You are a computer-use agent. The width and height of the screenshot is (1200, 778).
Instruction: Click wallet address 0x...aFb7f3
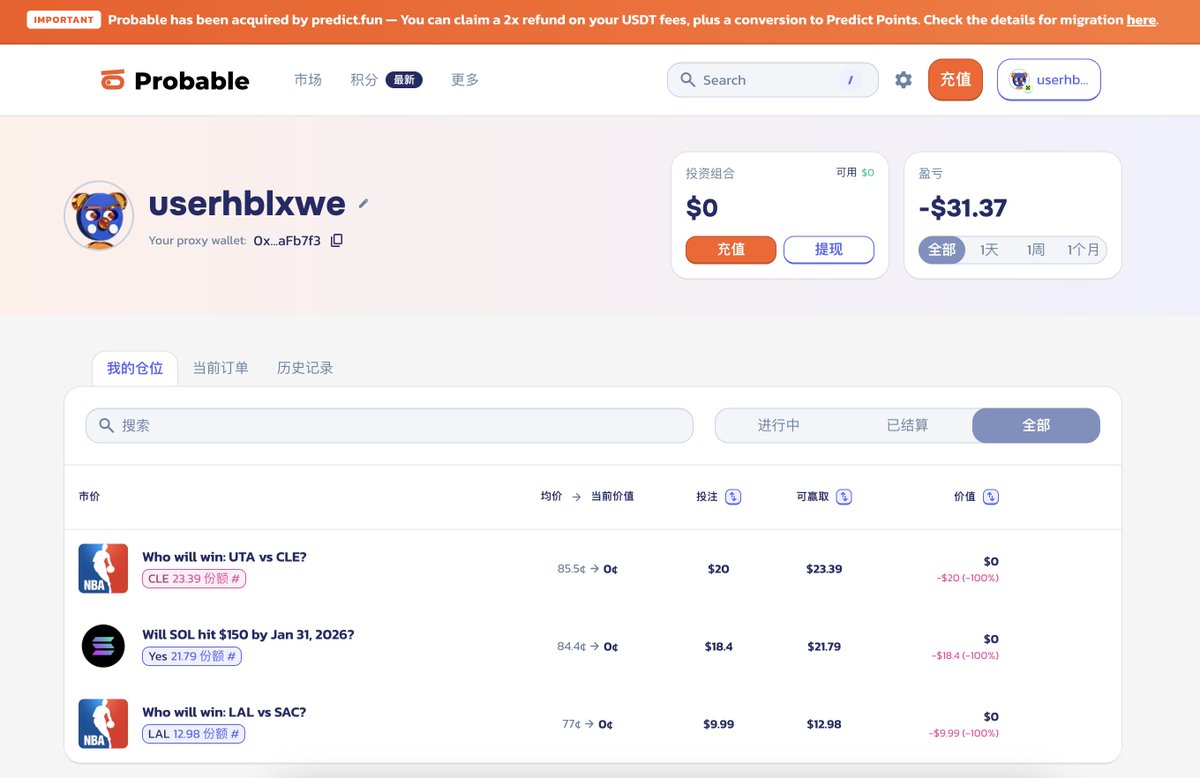[287, 240]
